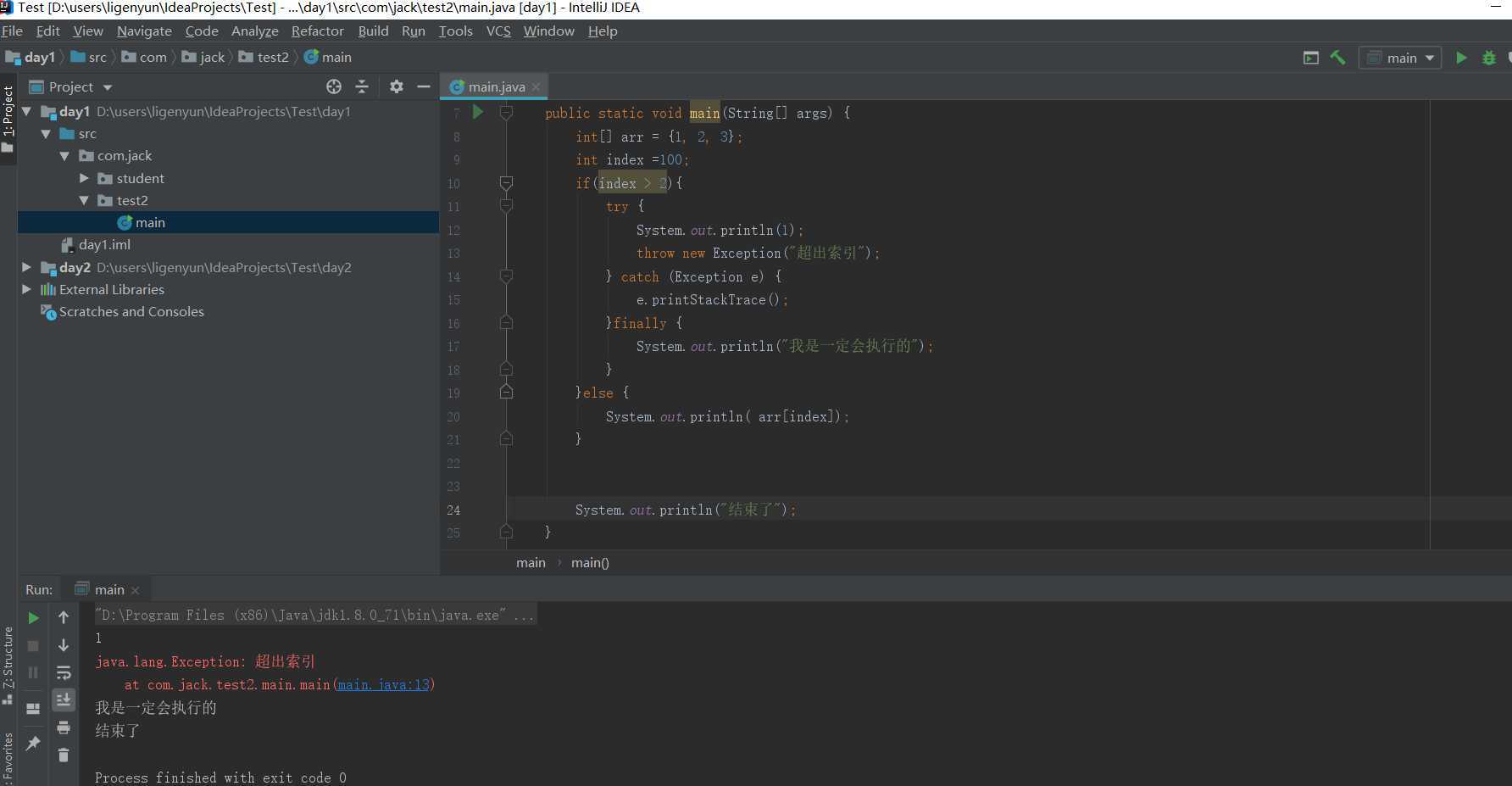Screen dimensions: 1512x786
Task: Click line number 13 in the gutter
Action: (453, 254)
